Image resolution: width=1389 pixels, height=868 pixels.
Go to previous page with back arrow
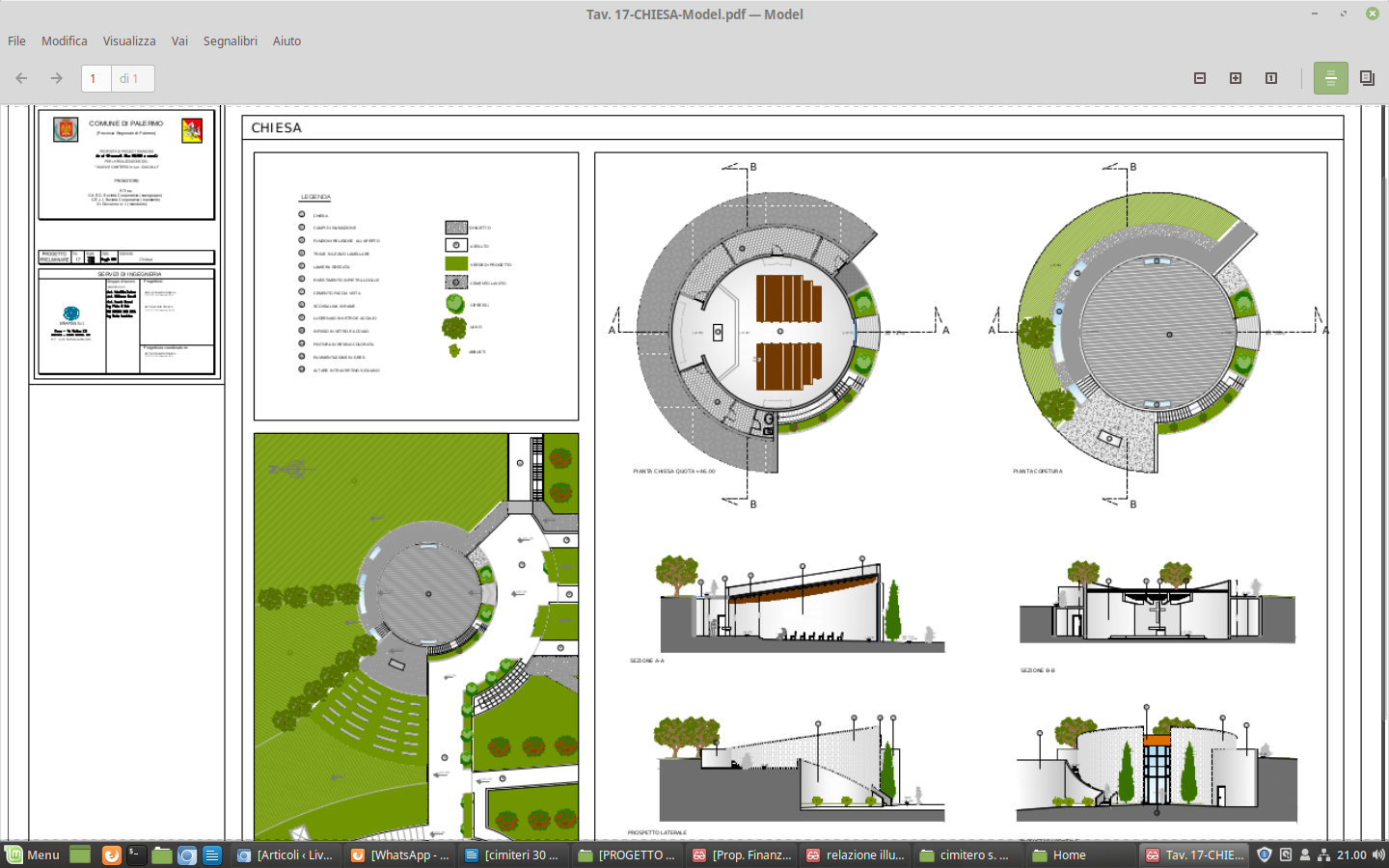(x=21, y=78)
